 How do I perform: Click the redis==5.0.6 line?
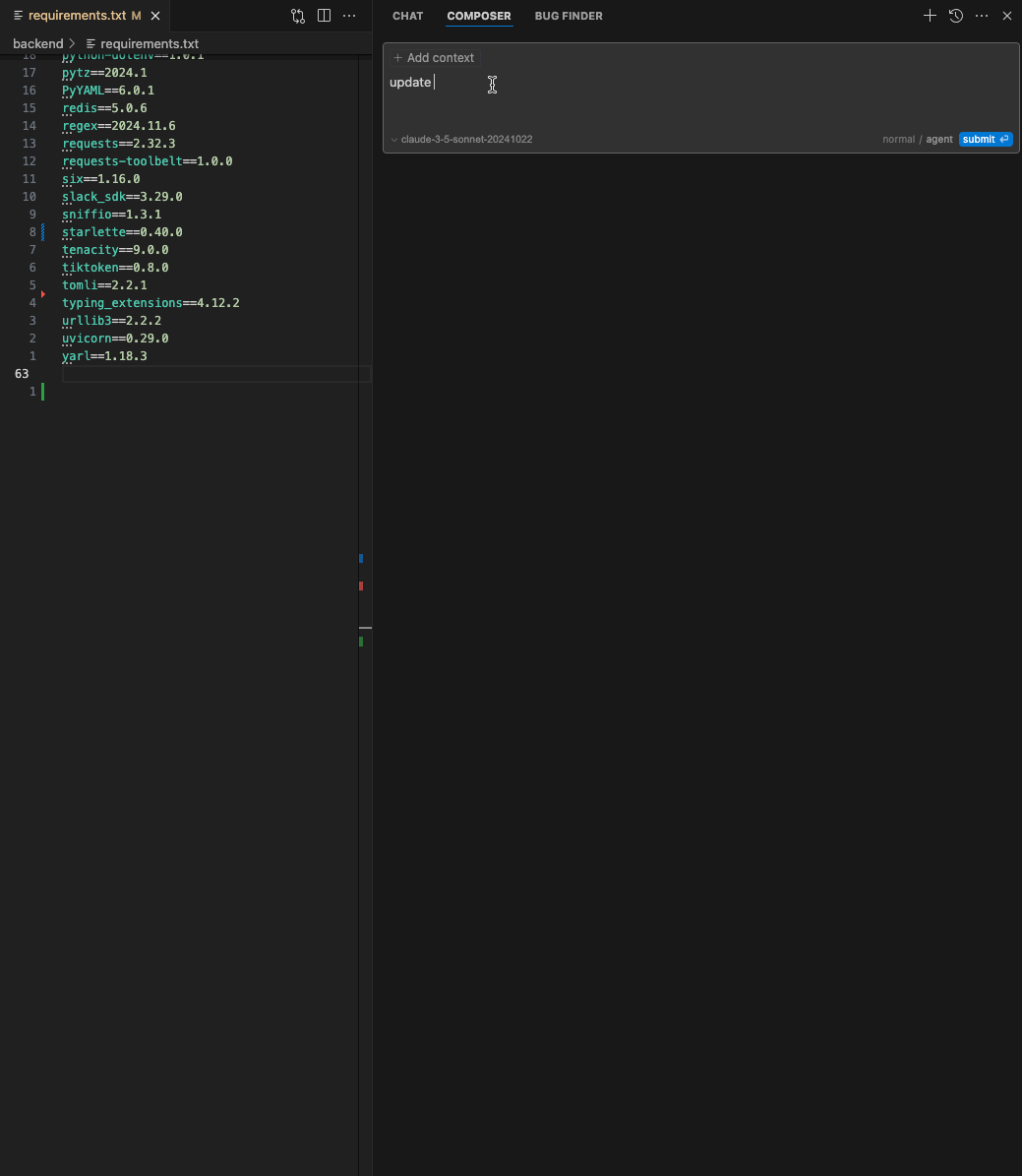104,108
